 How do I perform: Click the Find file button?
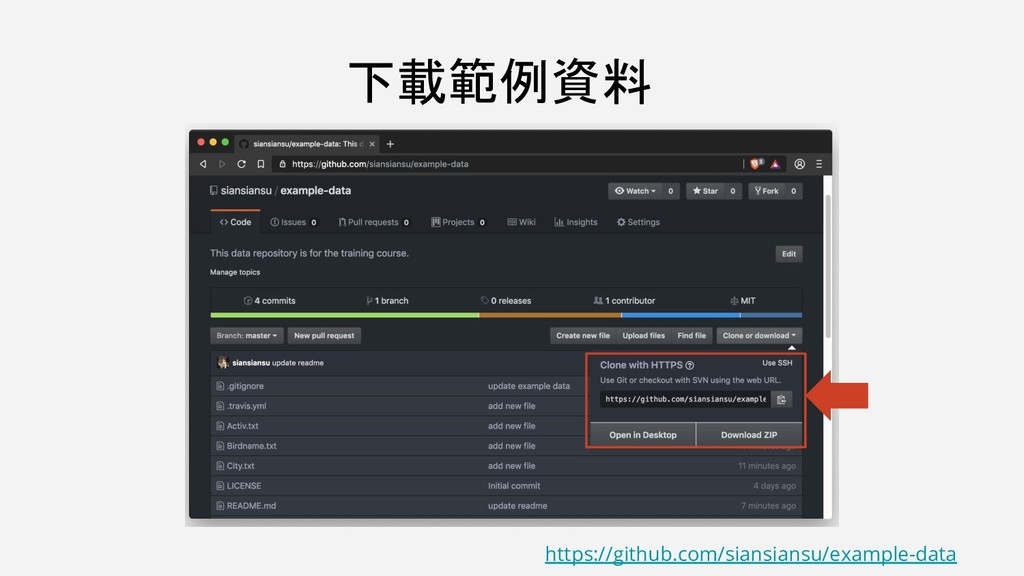pos(692,336)
